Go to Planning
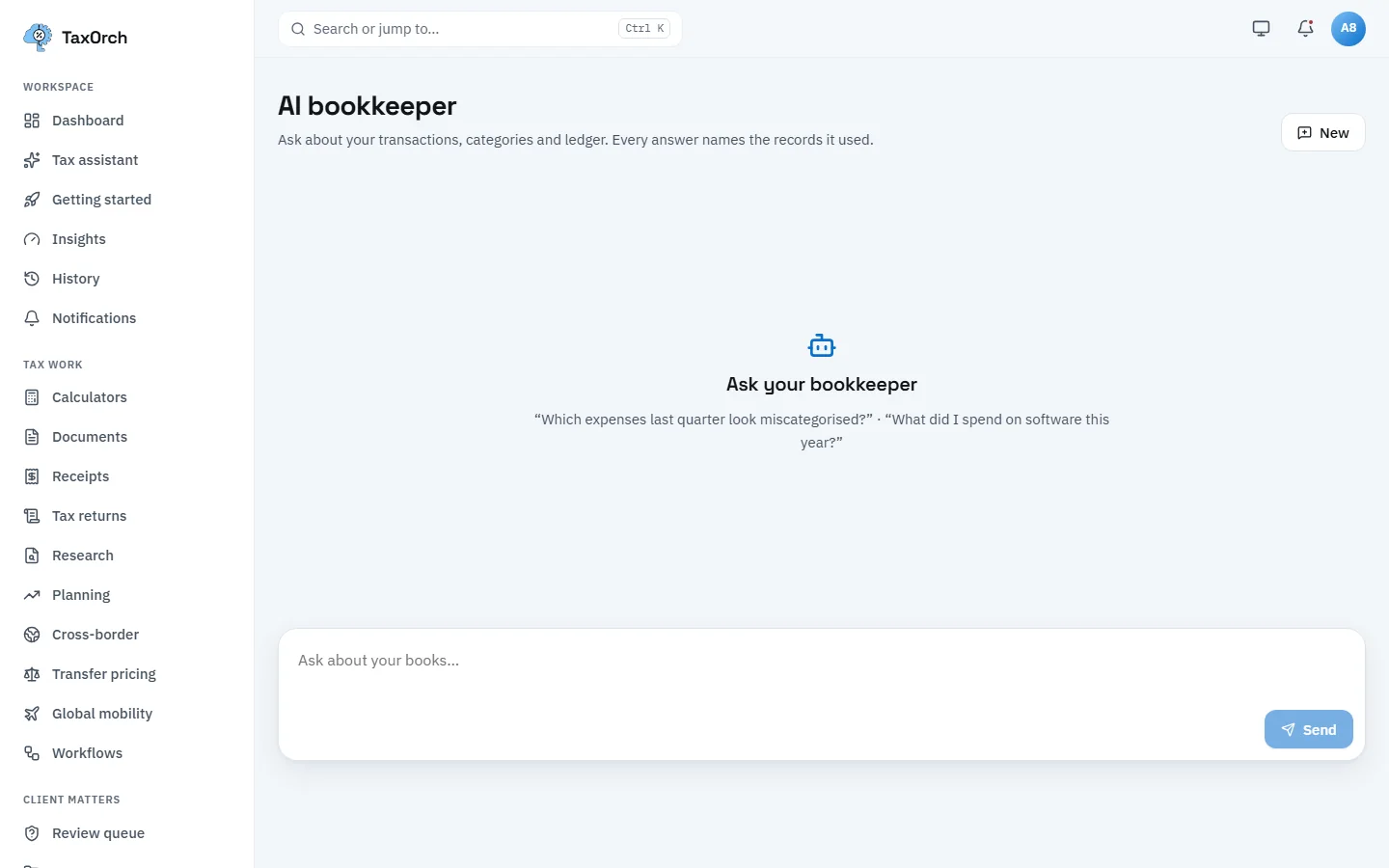This screenshot has width=1389, height=868. pyautogui.click(x=126, y=595)
